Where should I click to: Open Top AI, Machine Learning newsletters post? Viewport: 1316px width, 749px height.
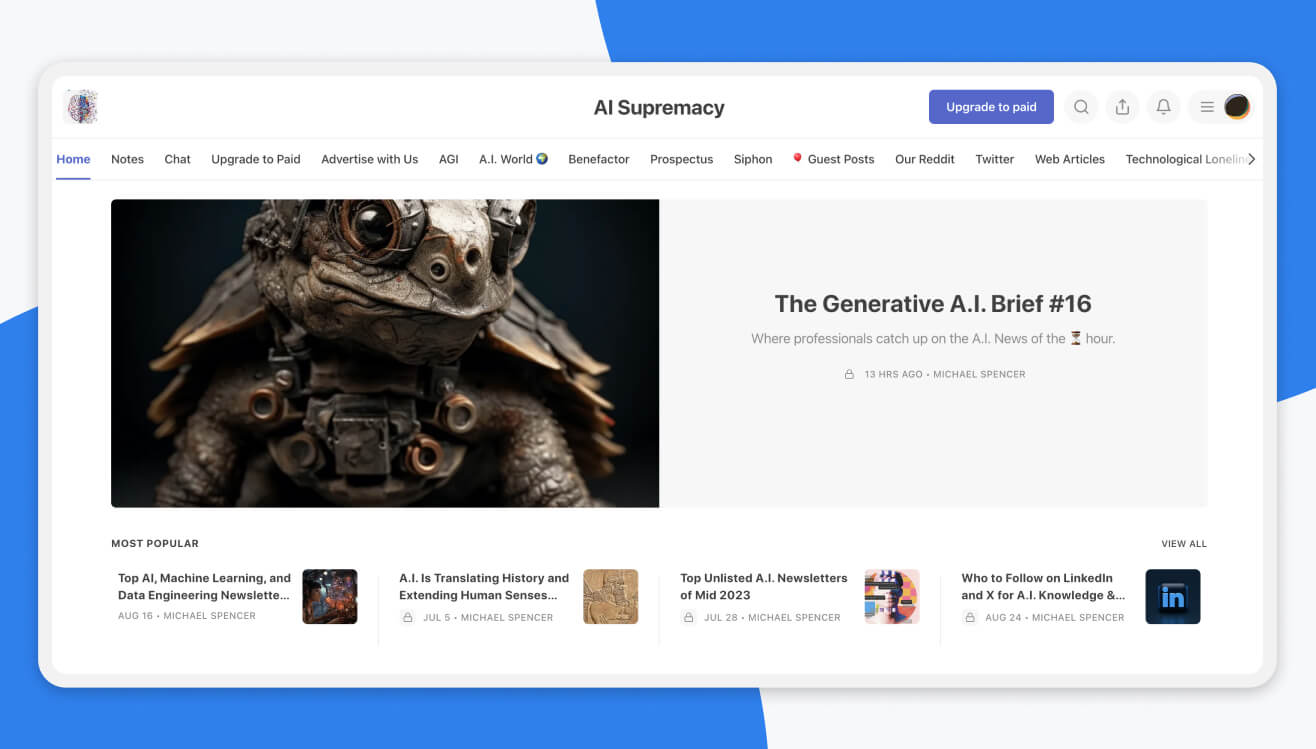(x=204, y=586)
